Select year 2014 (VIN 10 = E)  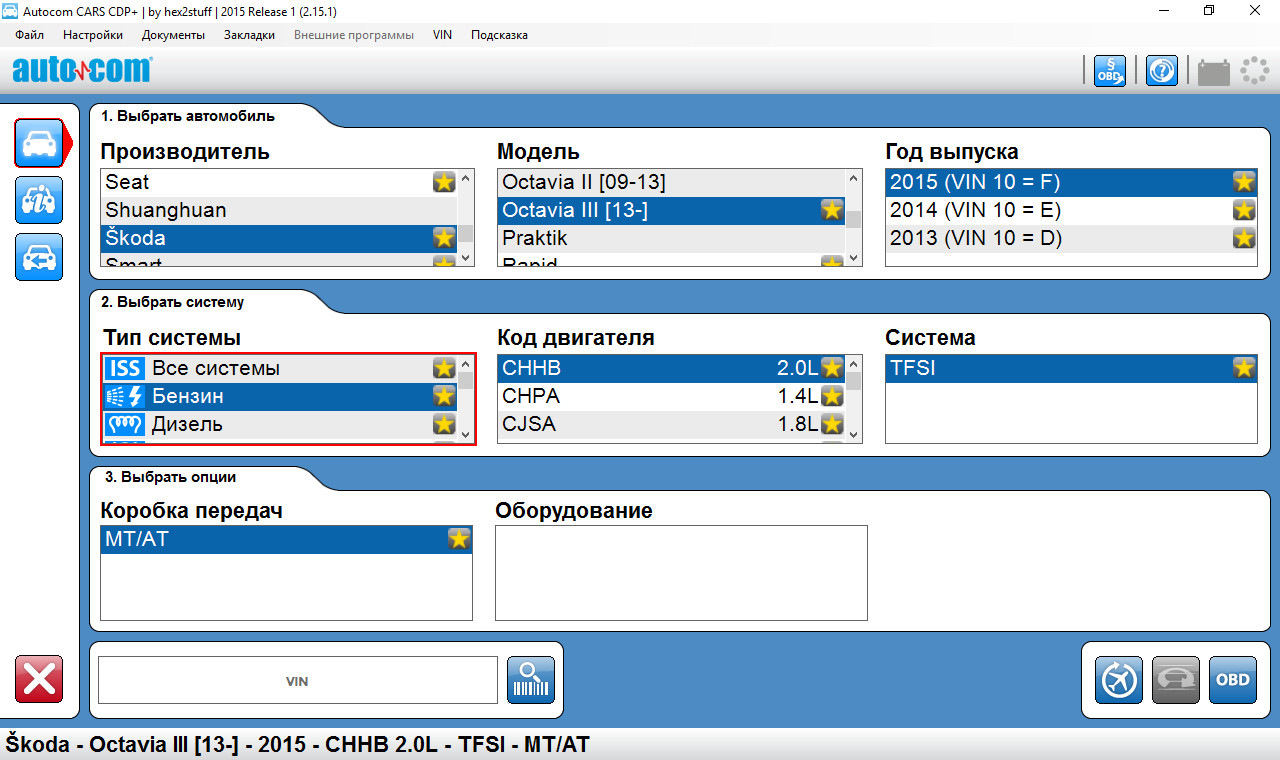click(1071, 210)
